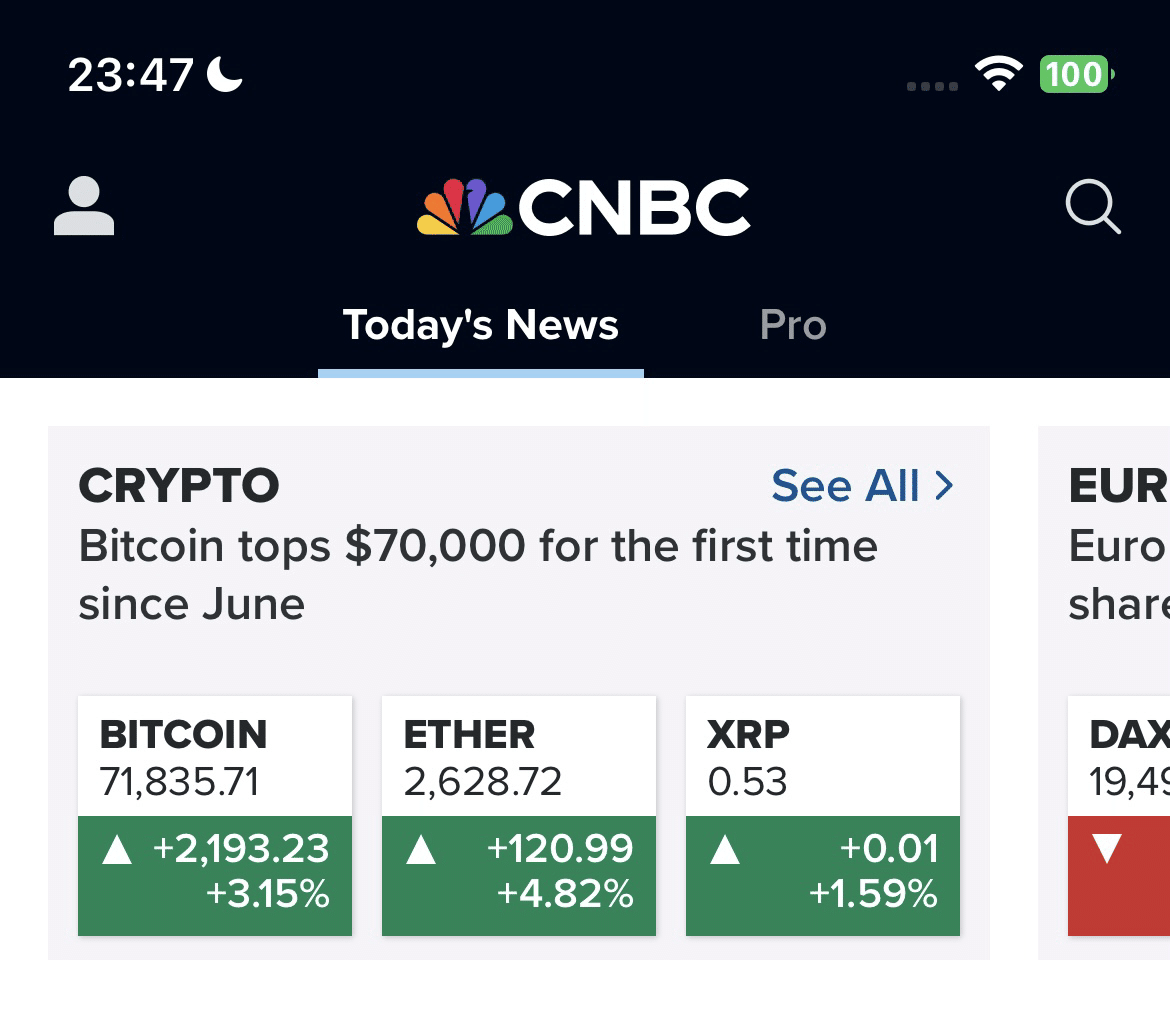Tap the DAX red down arrow
Image resolution: width=1170 pixels, height=1021 pixels.
tap(1107, 850)
